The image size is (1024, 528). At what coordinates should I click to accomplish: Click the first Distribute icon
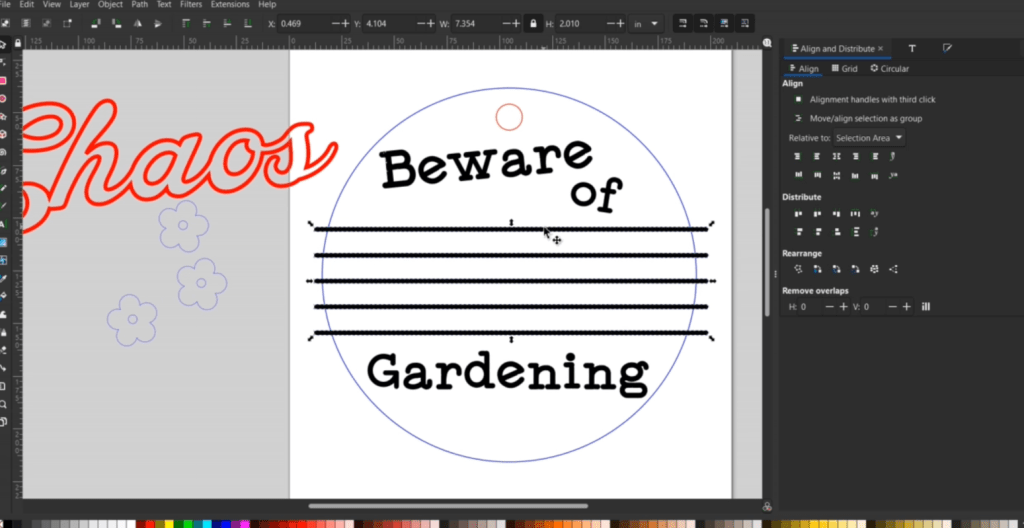point(798,214)
